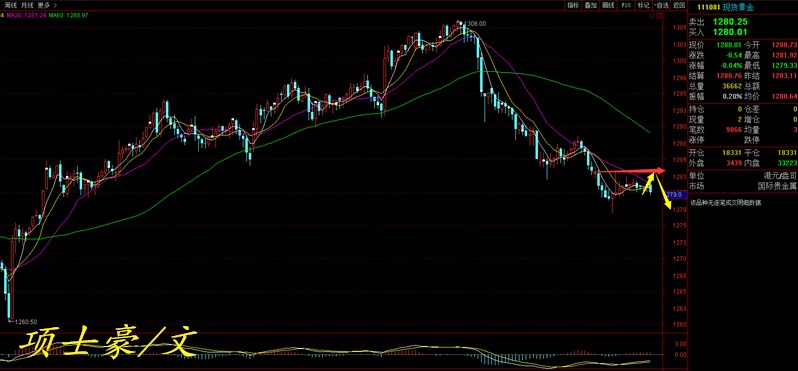Viewport: 798px width, 371px height.
Task: Open the F10 info button
Action: [x=626, y=5]
